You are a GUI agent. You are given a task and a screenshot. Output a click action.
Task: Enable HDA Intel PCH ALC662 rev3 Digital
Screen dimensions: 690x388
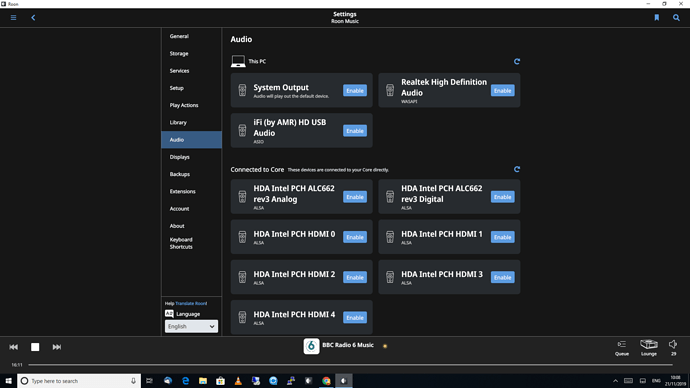point(503,197)
